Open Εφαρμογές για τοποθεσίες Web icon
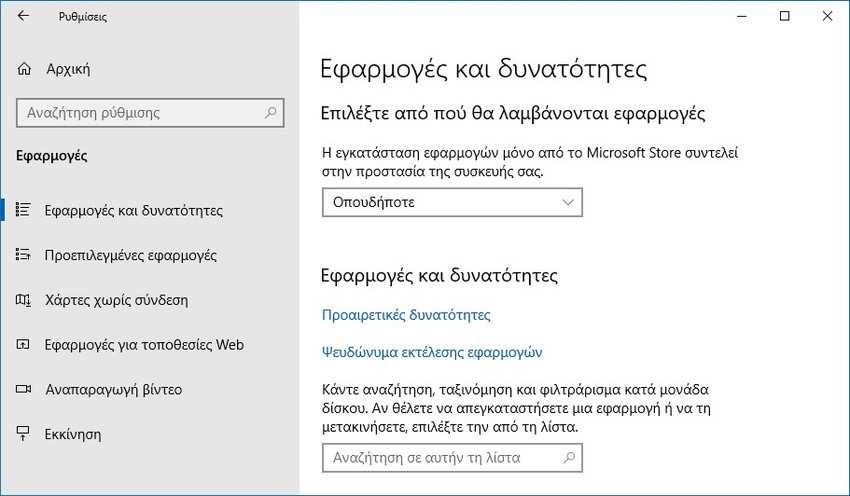Screen dimensions: 850x496 23,344
